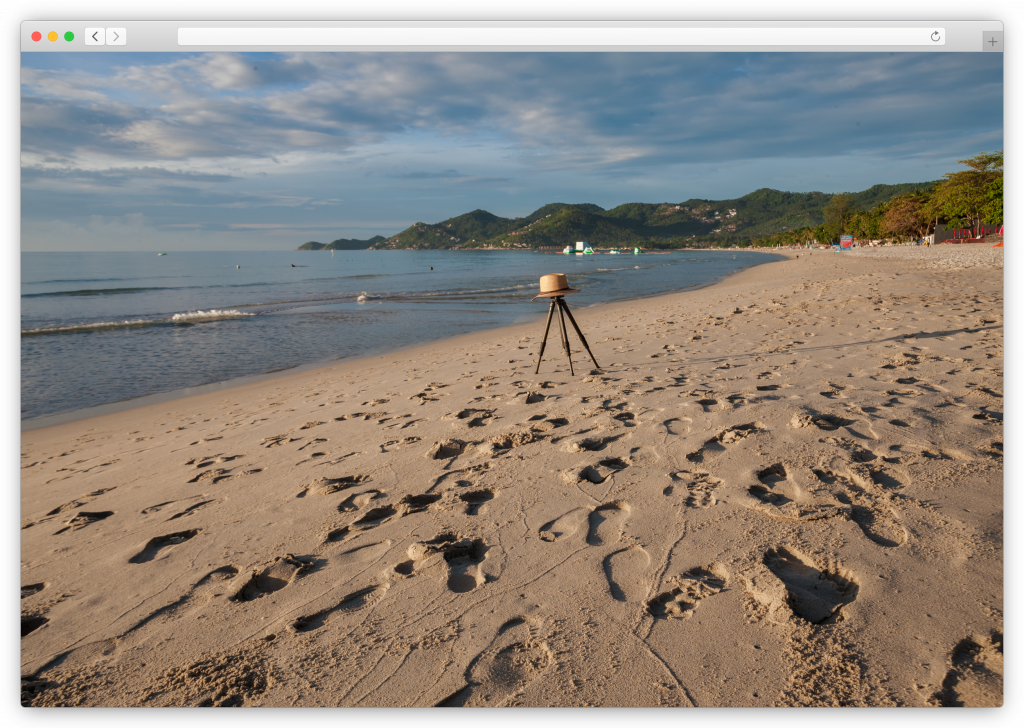Go back with the browser back arrow
This screenshot has width=1024, height=728.
(x=95, y=37)
